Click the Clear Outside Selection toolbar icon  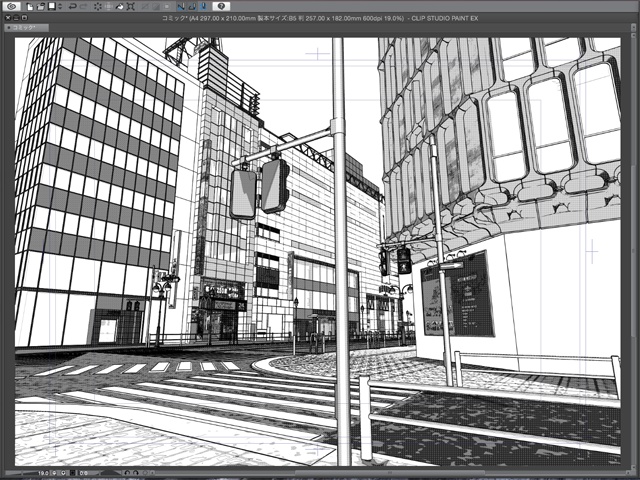(109, 7)
